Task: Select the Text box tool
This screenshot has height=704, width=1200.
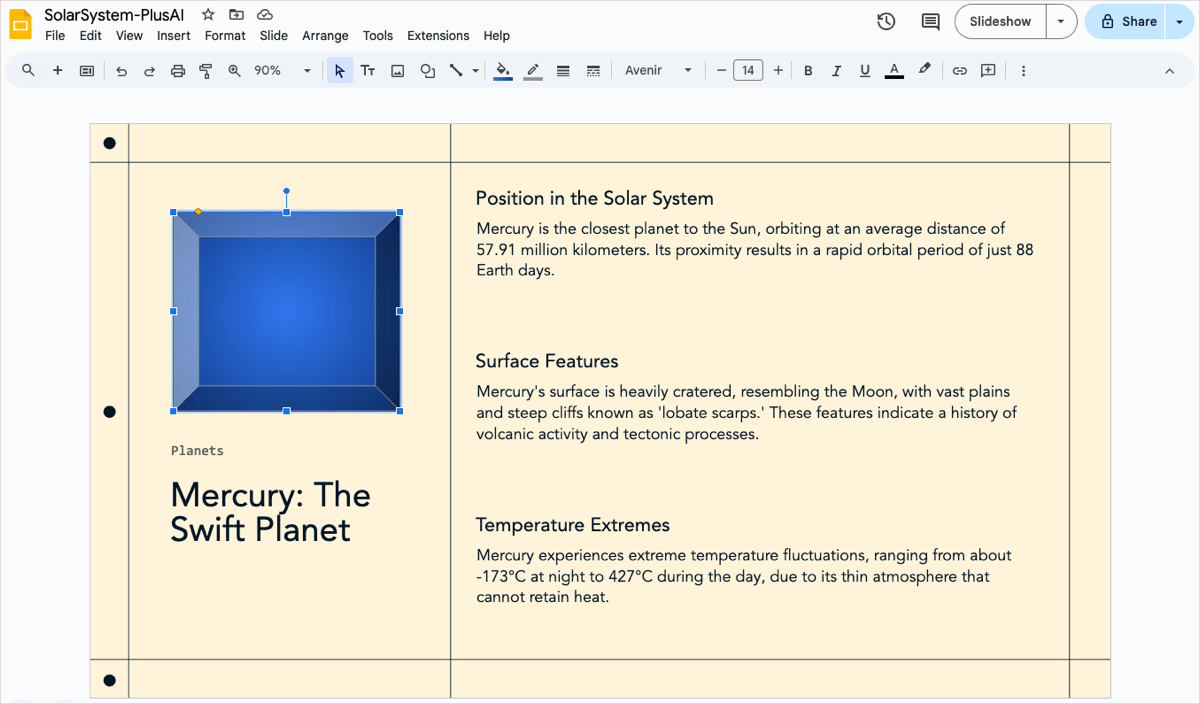Action: click(x=368, y=71)
